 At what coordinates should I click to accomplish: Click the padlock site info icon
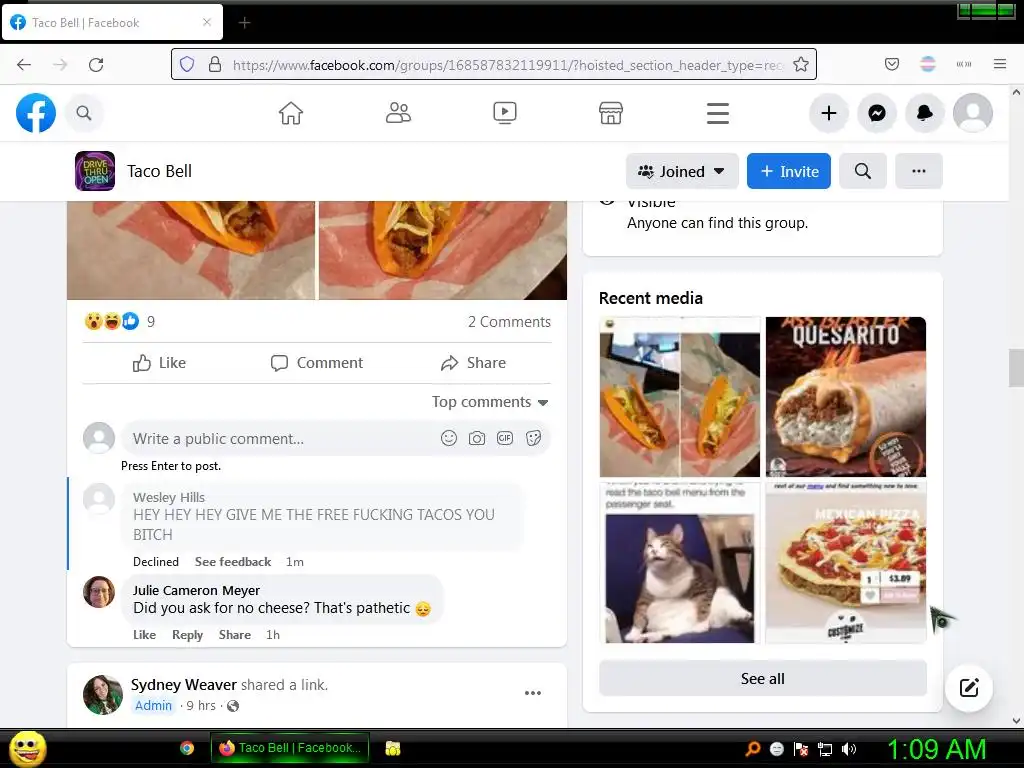point(215,64)
